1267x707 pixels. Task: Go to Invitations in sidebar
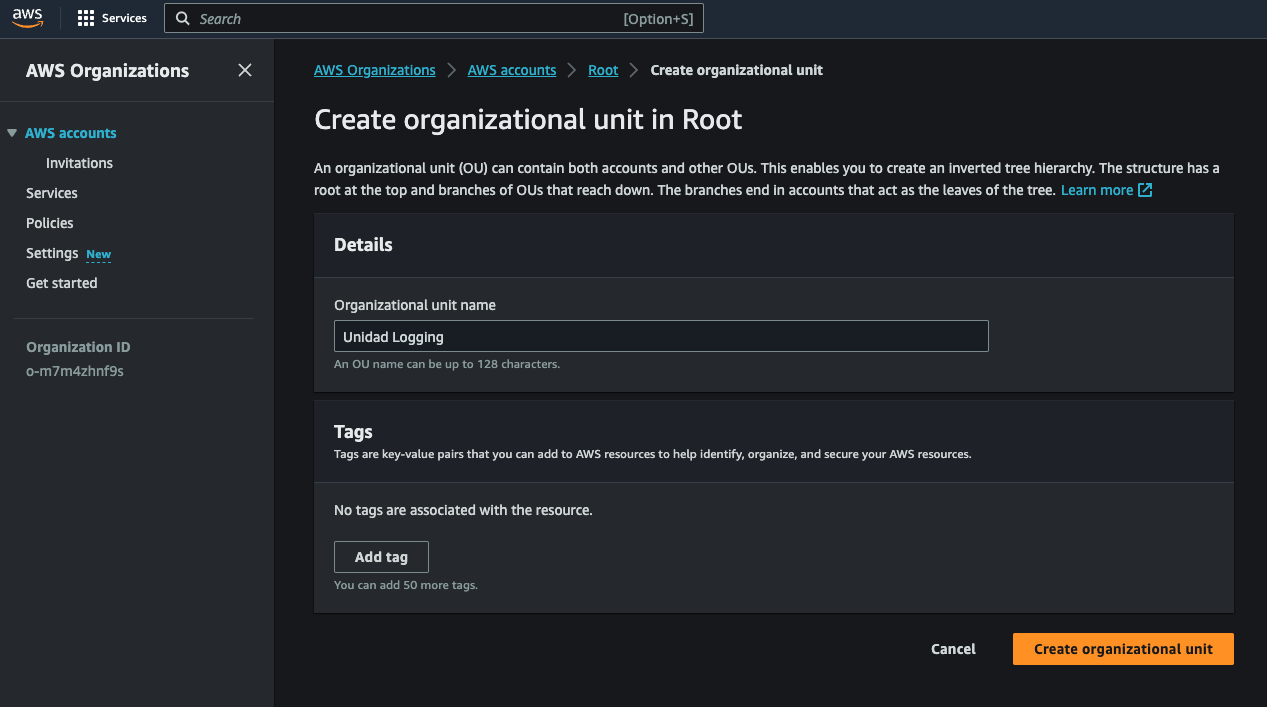[x=79, y=163]
